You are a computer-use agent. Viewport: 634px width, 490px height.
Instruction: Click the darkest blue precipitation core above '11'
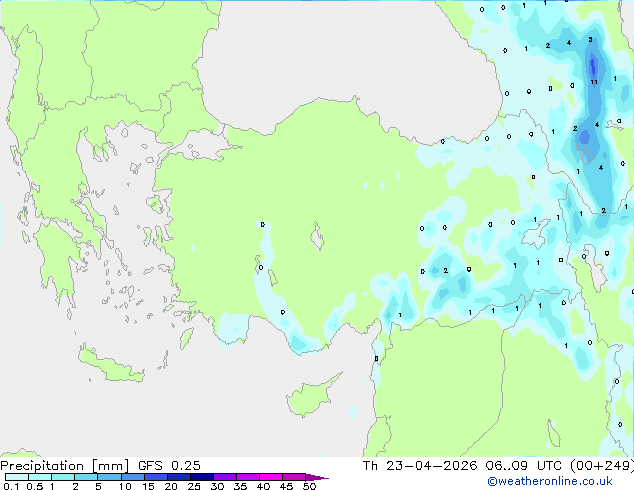593,67
